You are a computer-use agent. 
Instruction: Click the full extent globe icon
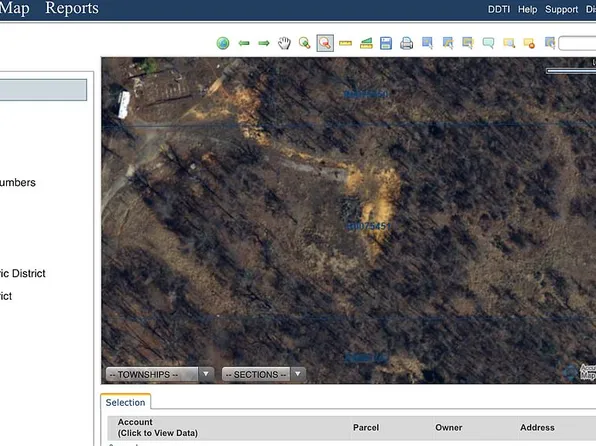tap(223, 43)
